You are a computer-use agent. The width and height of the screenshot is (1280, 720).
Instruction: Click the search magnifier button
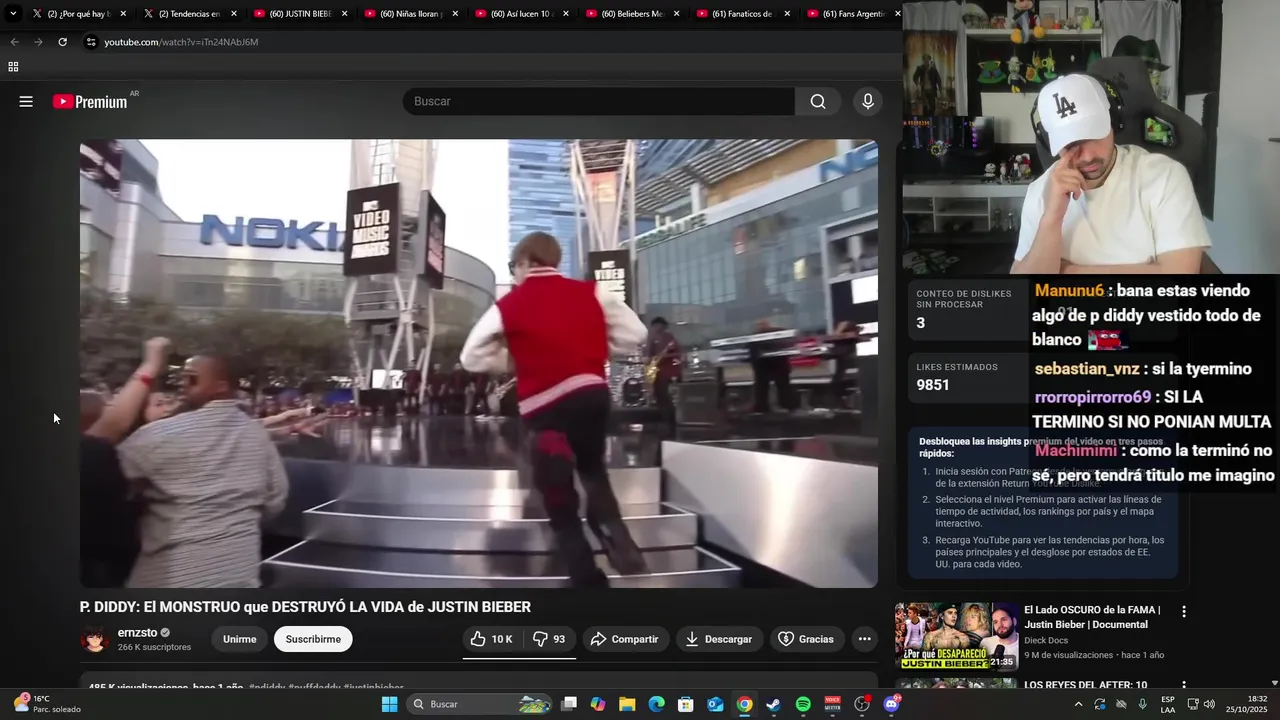pyautogui.click(x=818, y=101)
